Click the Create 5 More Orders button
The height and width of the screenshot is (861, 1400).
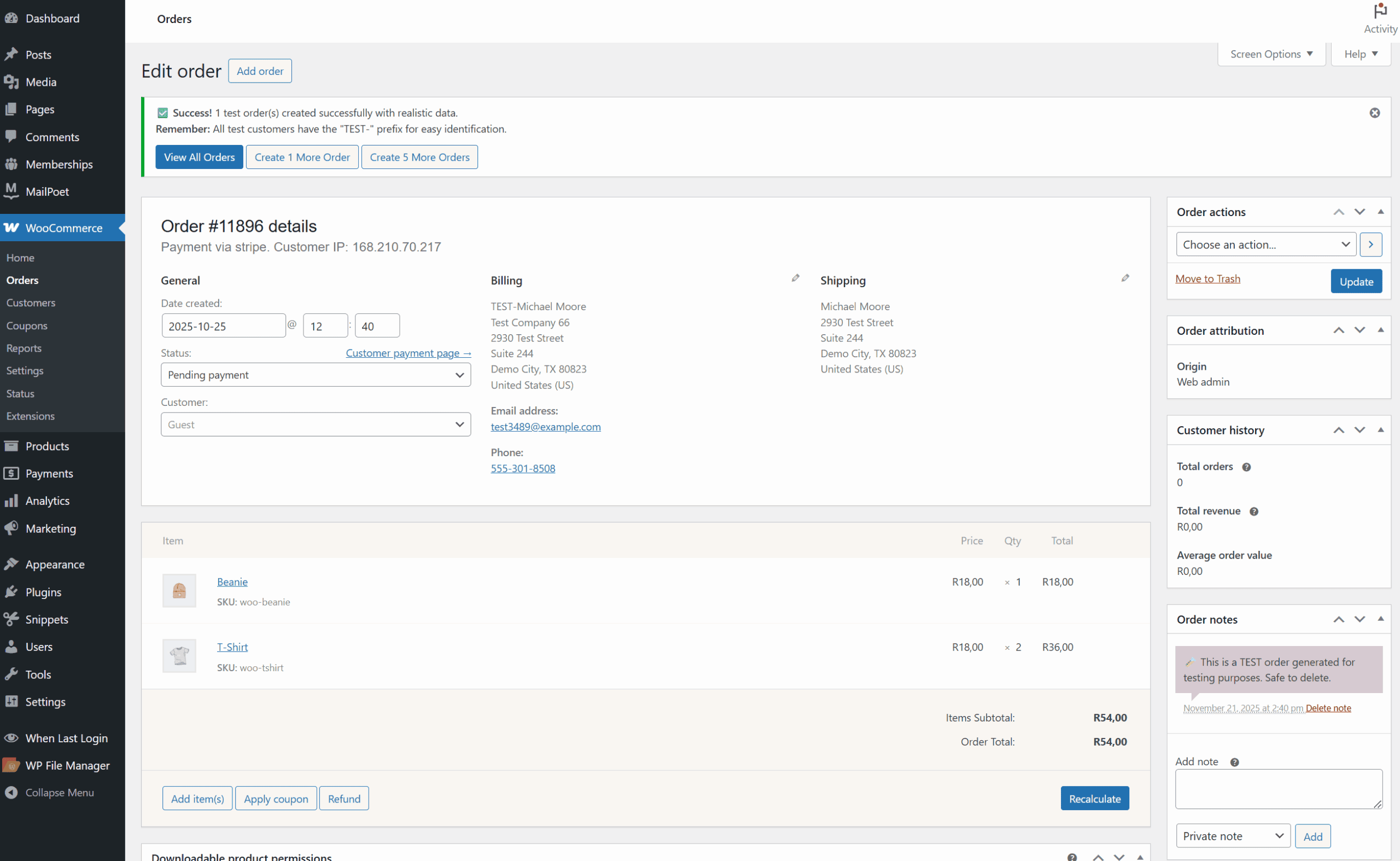(x=419, y=156)
